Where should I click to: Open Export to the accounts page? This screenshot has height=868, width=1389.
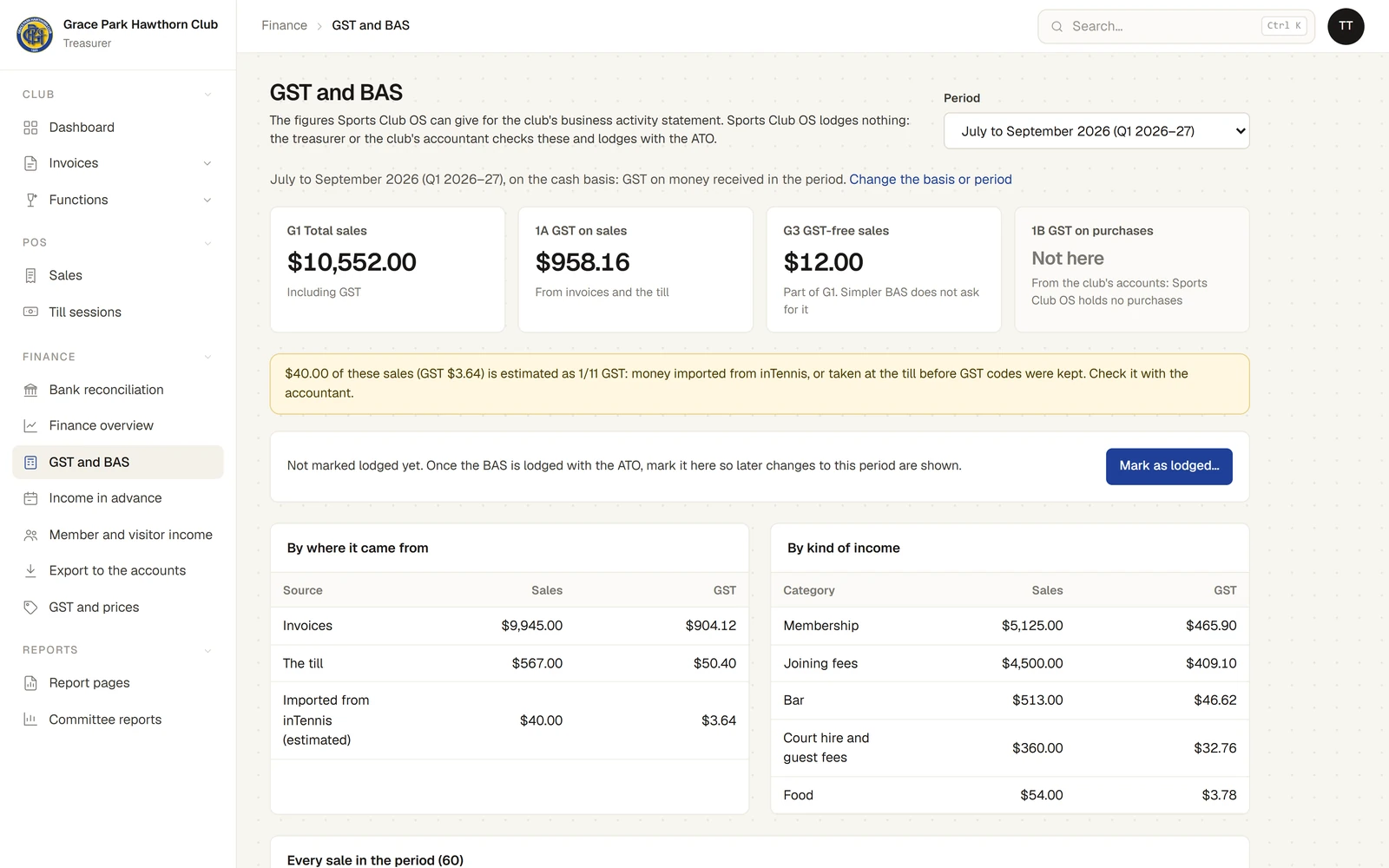click(118, 570)
